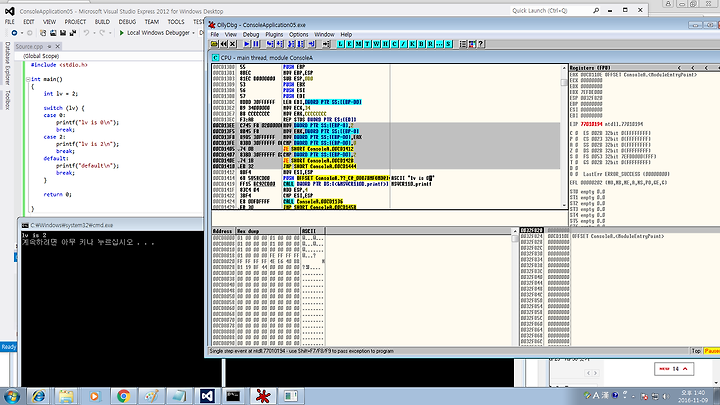Run program play icon in OllyDbg

(x=247, y=44)
